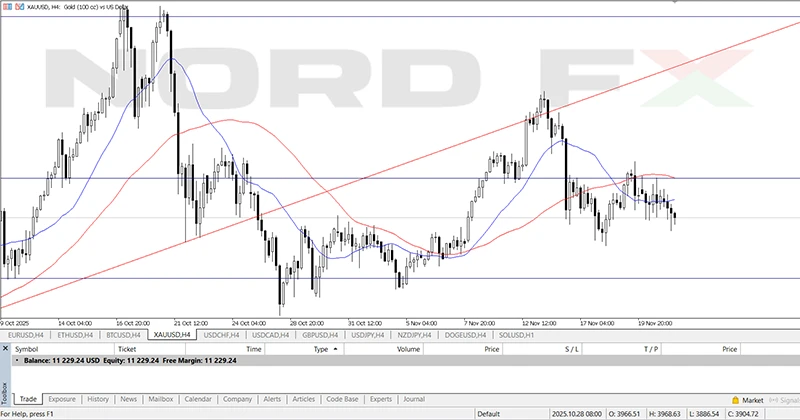Click the 'For Help, press F1' status text
800x420 pixels.
click(27, 414)
